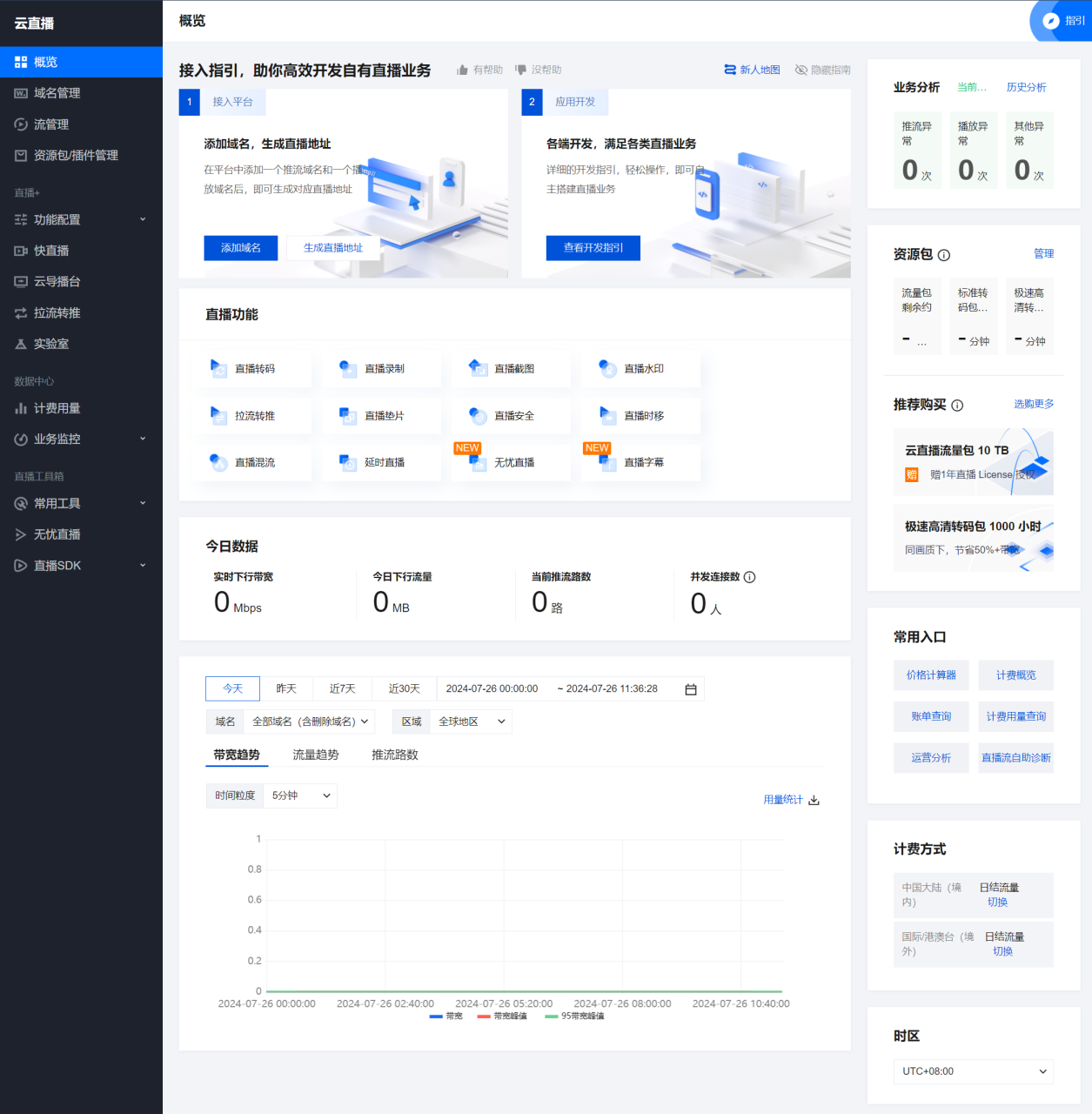This screenshot has width=1092, height=1114.
Task: Toggle the 95带宽峰值 legend series
Action: [x=574, y=1016]
